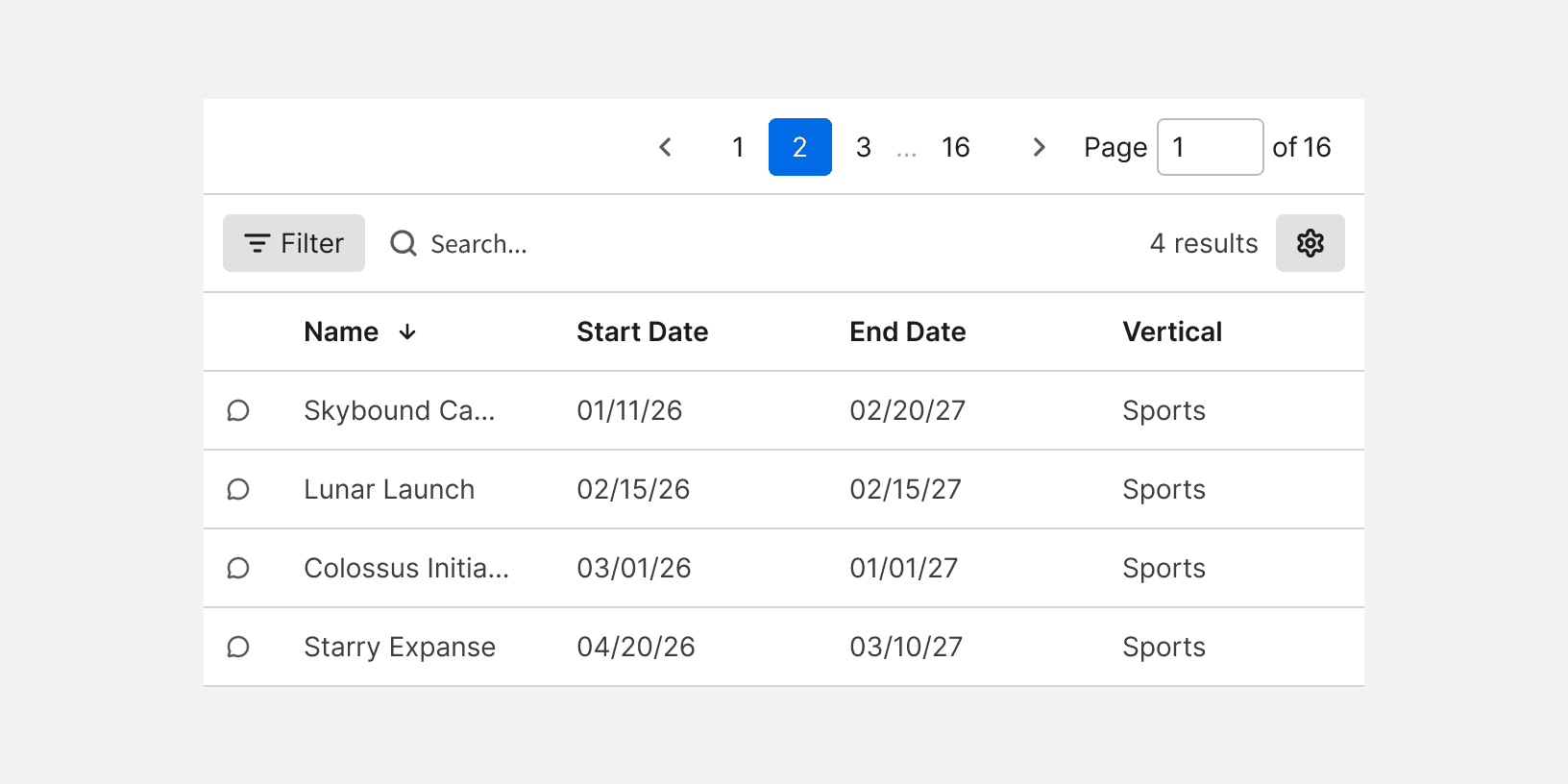The width and height of the screenshot is (1568, 784).
Task: Open the Lunar Launch entry
Action: (x=389, y=490)
